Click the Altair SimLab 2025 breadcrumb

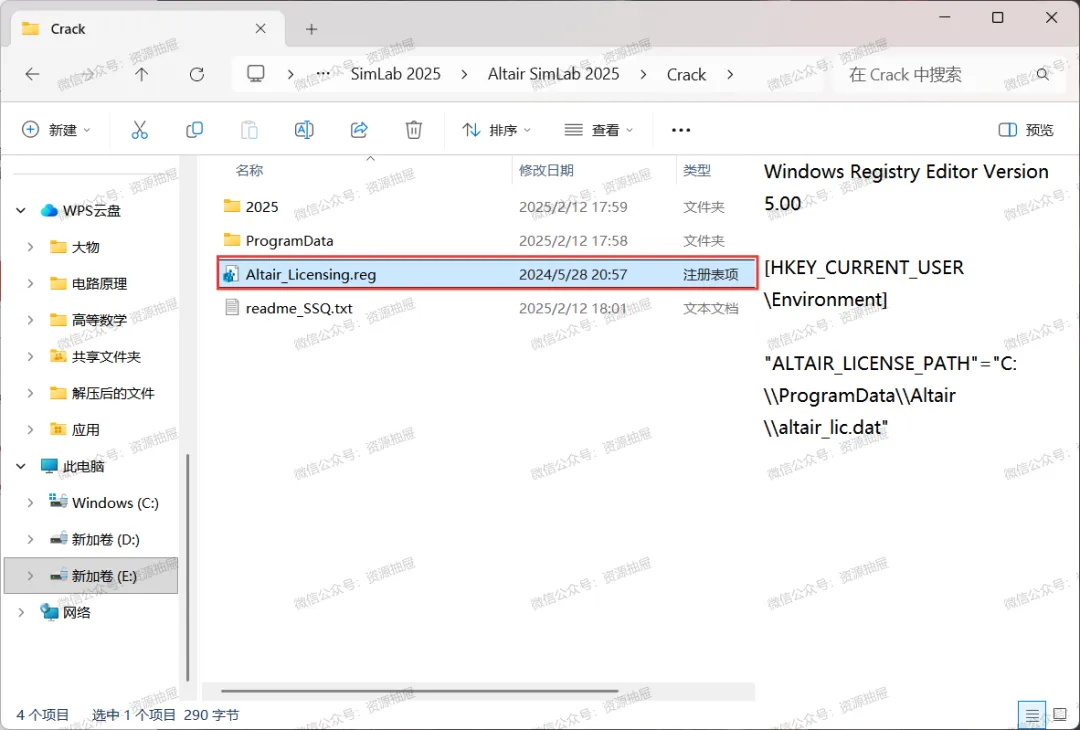pyautogui.click(x=554, y=74)
